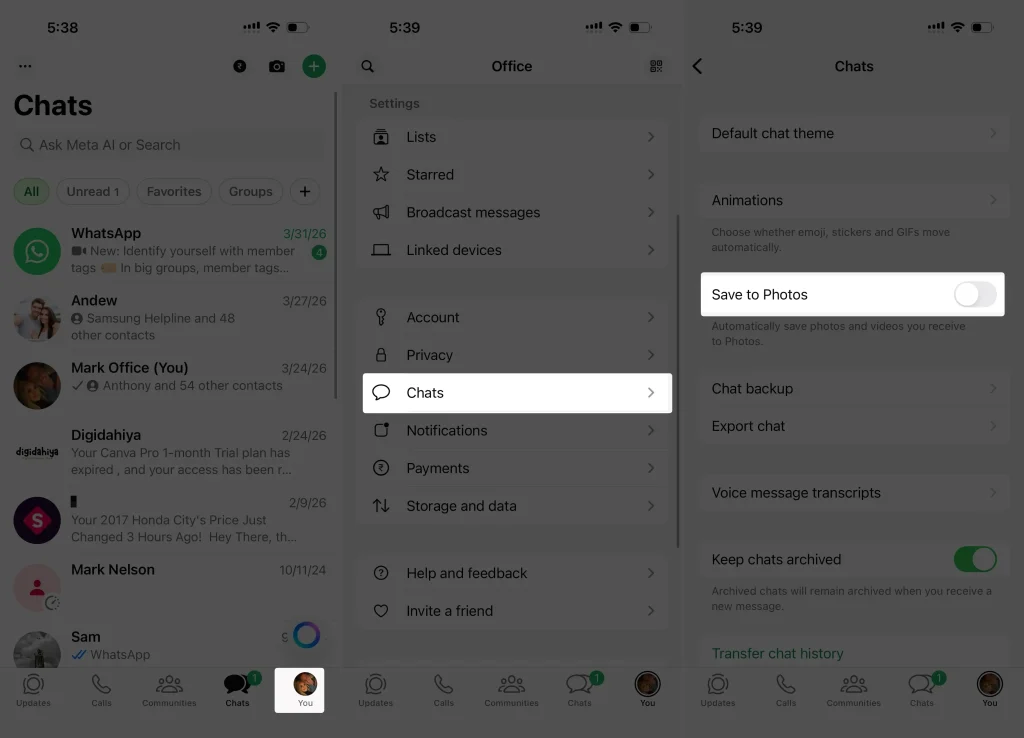
Task: Open Animations via its chevron
Action: (993, 201)
